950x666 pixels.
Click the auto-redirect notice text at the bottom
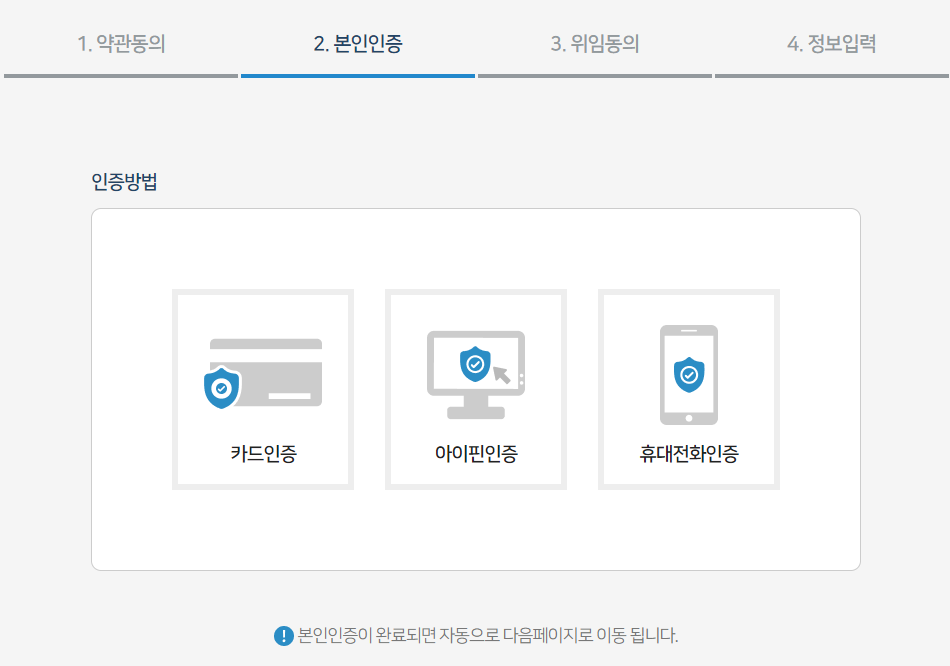pos(487,637)
